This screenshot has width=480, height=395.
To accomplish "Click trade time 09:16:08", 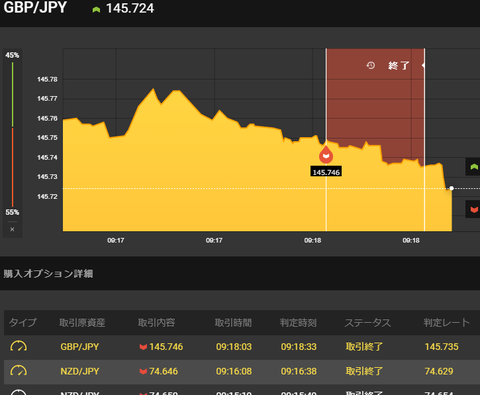I will (x=234, y=371).
